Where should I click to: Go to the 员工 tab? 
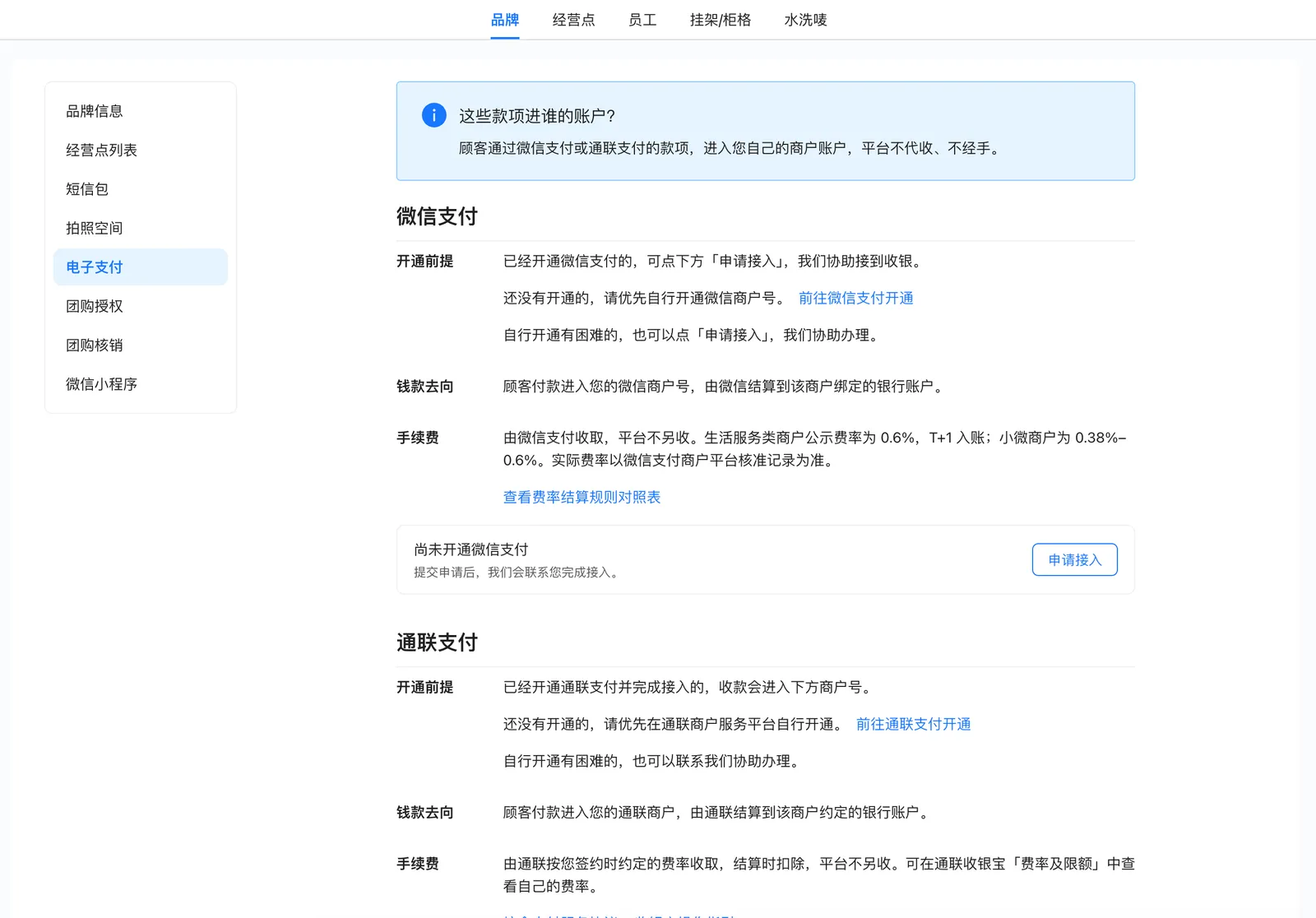point(642,20)
